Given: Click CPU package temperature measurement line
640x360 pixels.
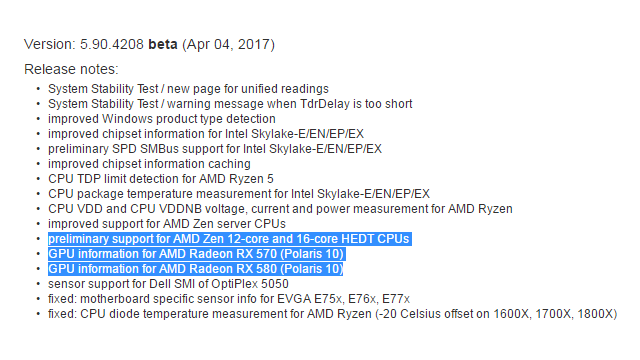Looking at the screenshot, I should (x=239, y=193).
